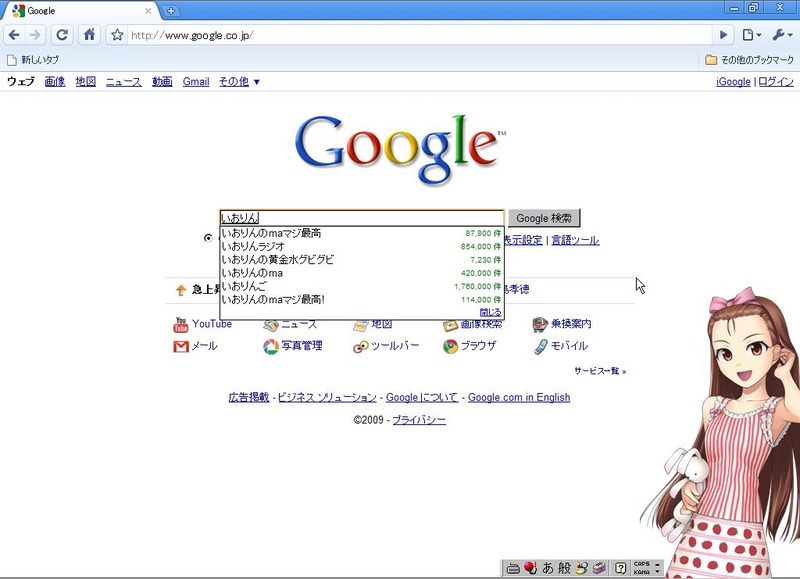Screen dimensions: 800x579
Task: Choose suggestion いおりんのmaマジ最高 with 87,800 件
Action: click(362, 233)
